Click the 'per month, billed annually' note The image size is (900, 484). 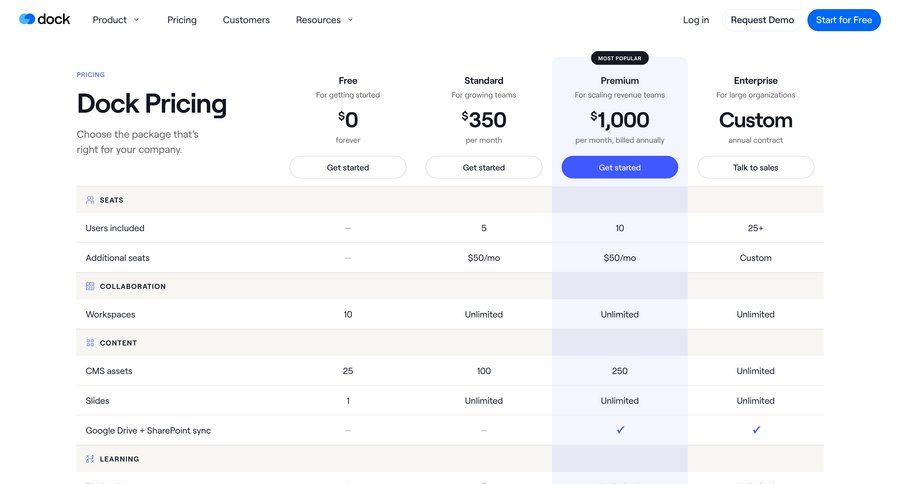click(x=620, y=140)
